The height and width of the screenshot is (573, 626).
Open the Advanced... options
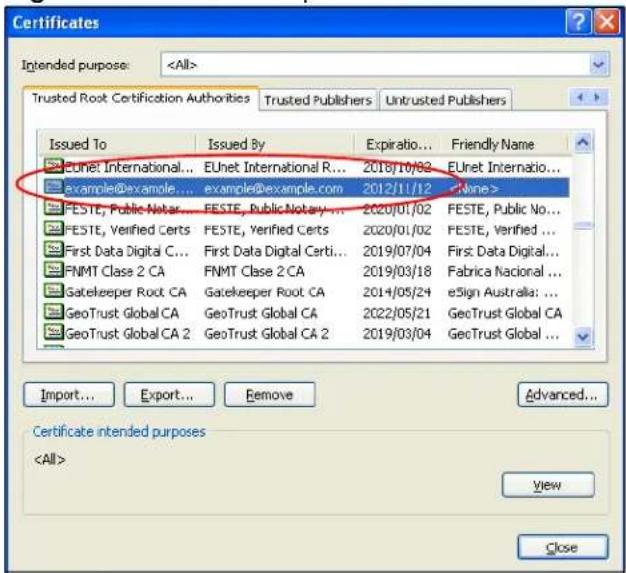[563, 395]
